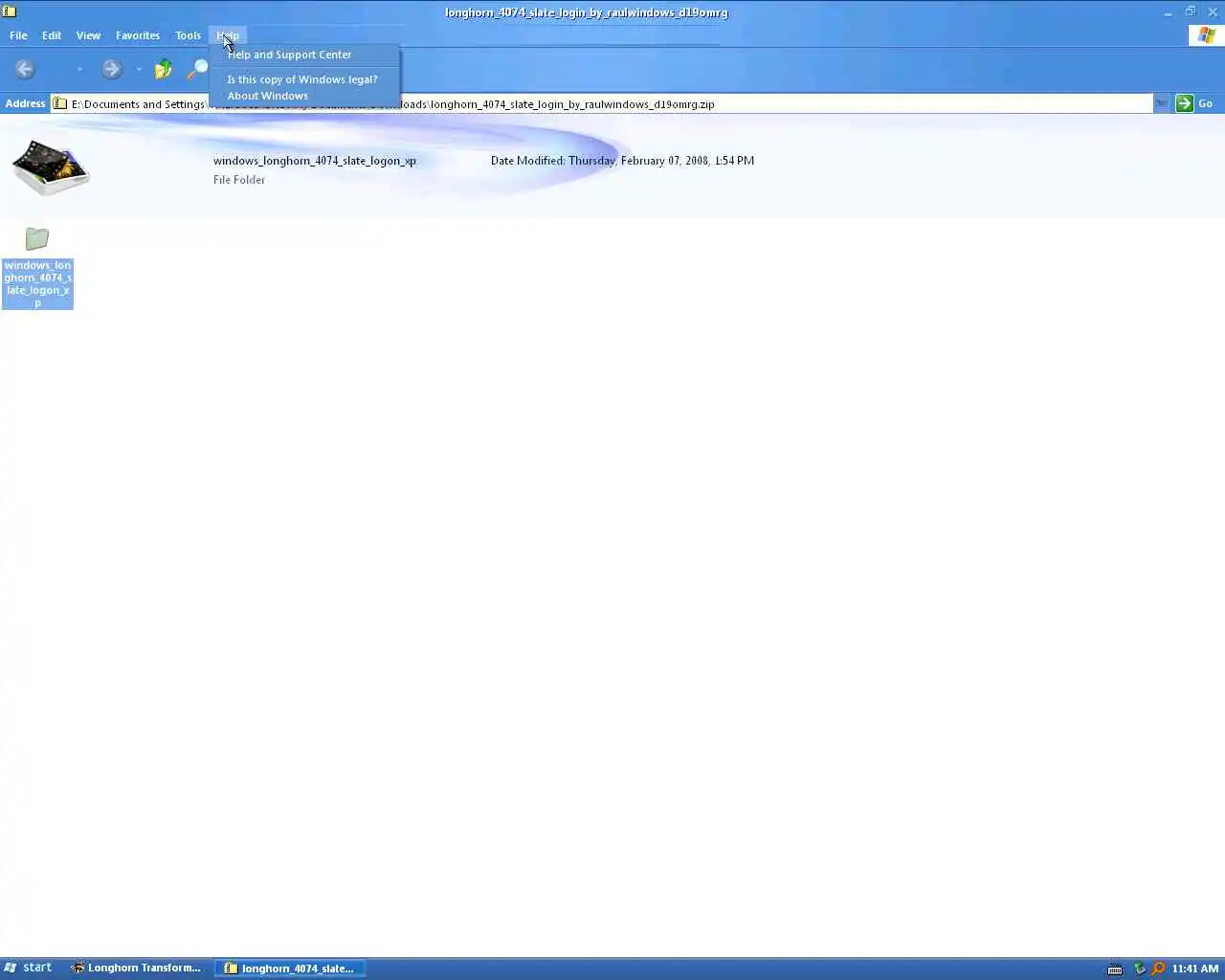Click the longhorn_4074_slate taskbar button
The width and height of the screenshot is (1225, 980).
coord(289,968)
